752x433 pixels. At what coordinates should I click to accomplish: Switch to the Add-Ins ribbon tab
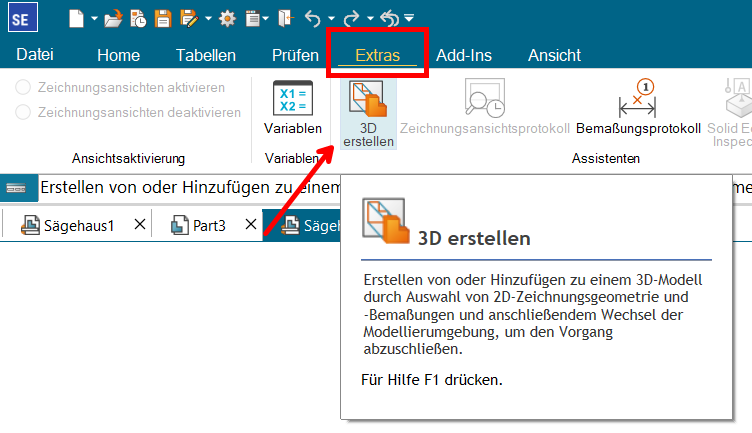(x=464, y=55)
